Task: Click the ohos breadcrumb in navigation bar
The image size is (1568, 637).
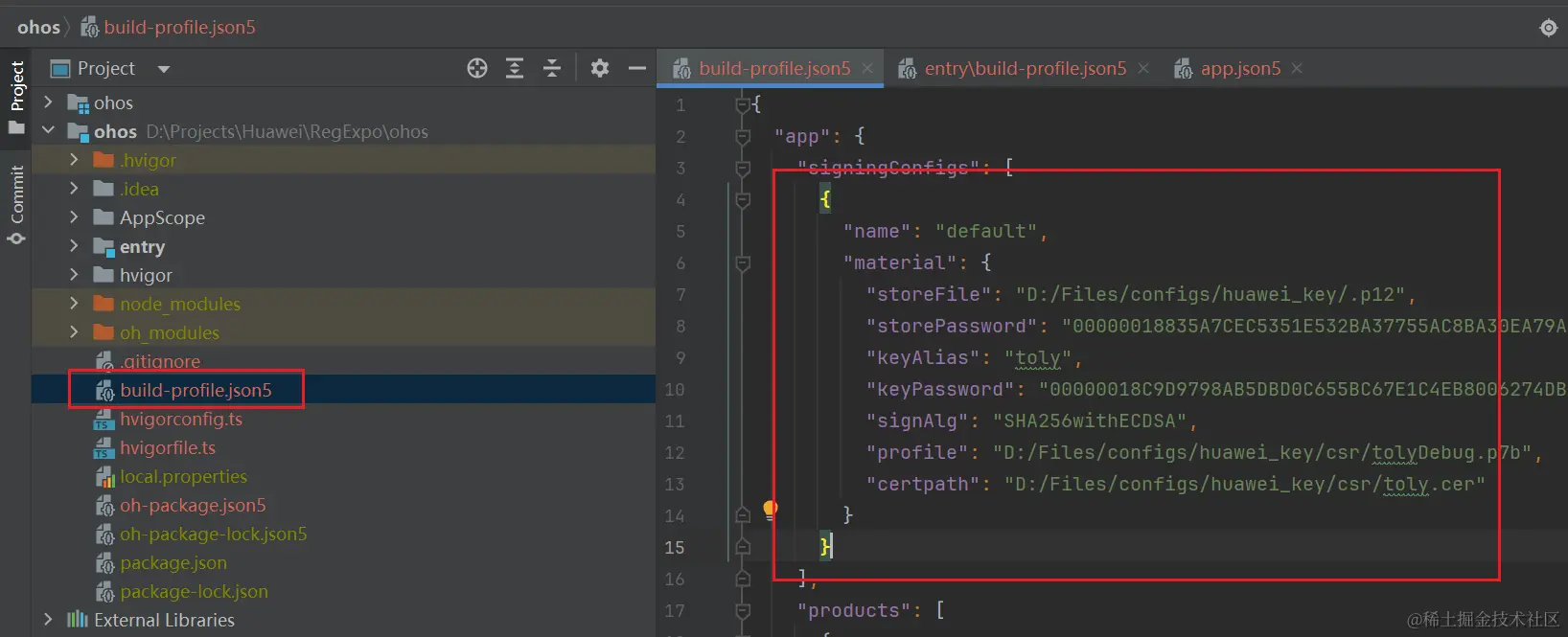Action: tap(38, 27)
